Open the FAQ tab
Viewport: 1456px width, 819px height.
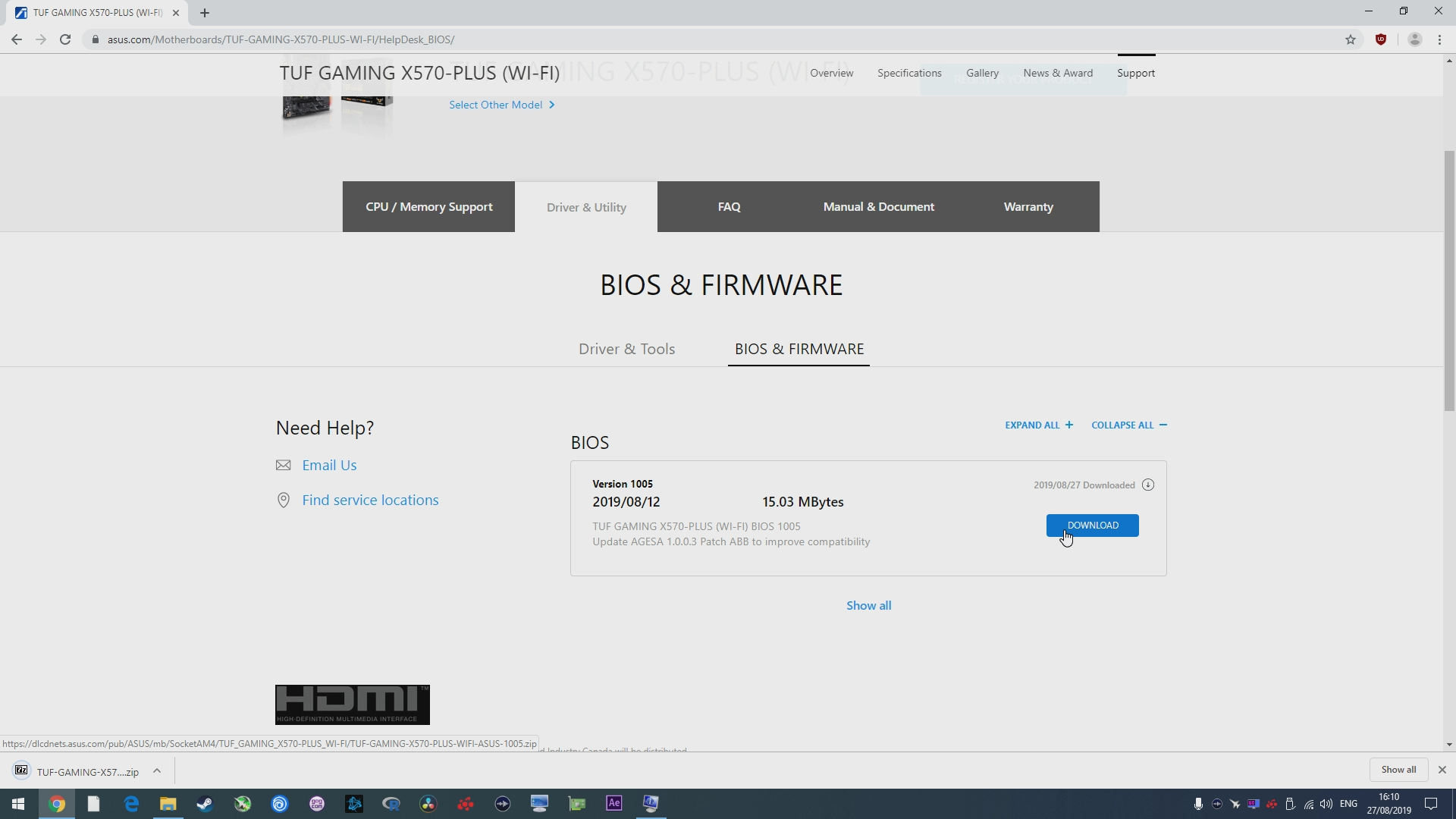pyautogui.click(x=729, y=207)
